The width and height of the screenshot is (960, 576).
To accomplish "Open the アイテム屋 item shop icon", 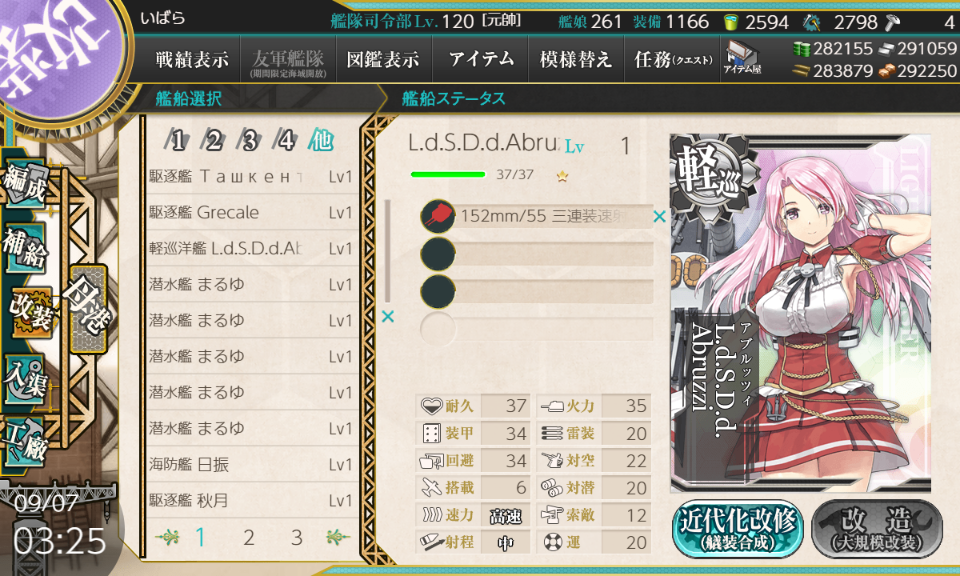I will point(741,59).
